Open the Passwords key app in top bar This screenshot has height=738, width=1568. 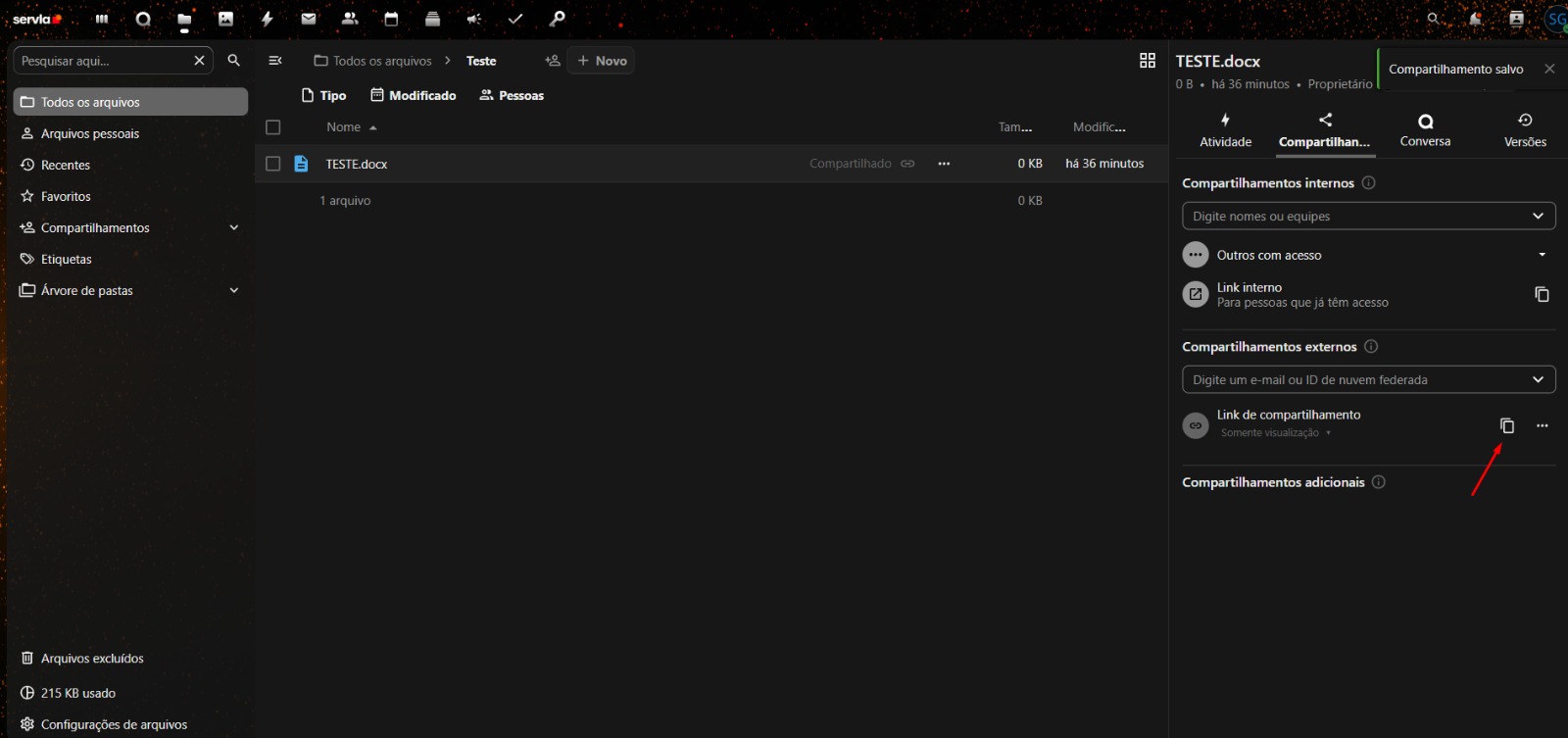557,19
